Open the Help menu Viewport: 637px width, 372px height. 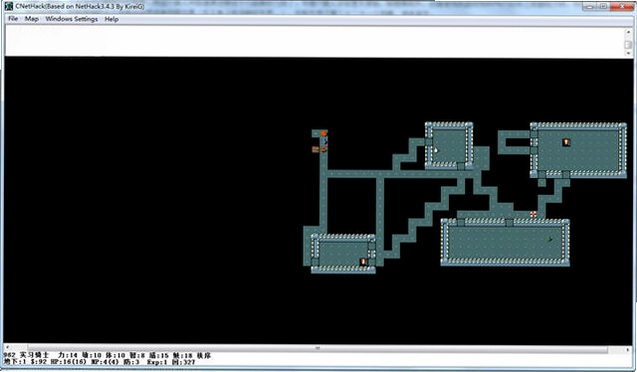point(111,19)
